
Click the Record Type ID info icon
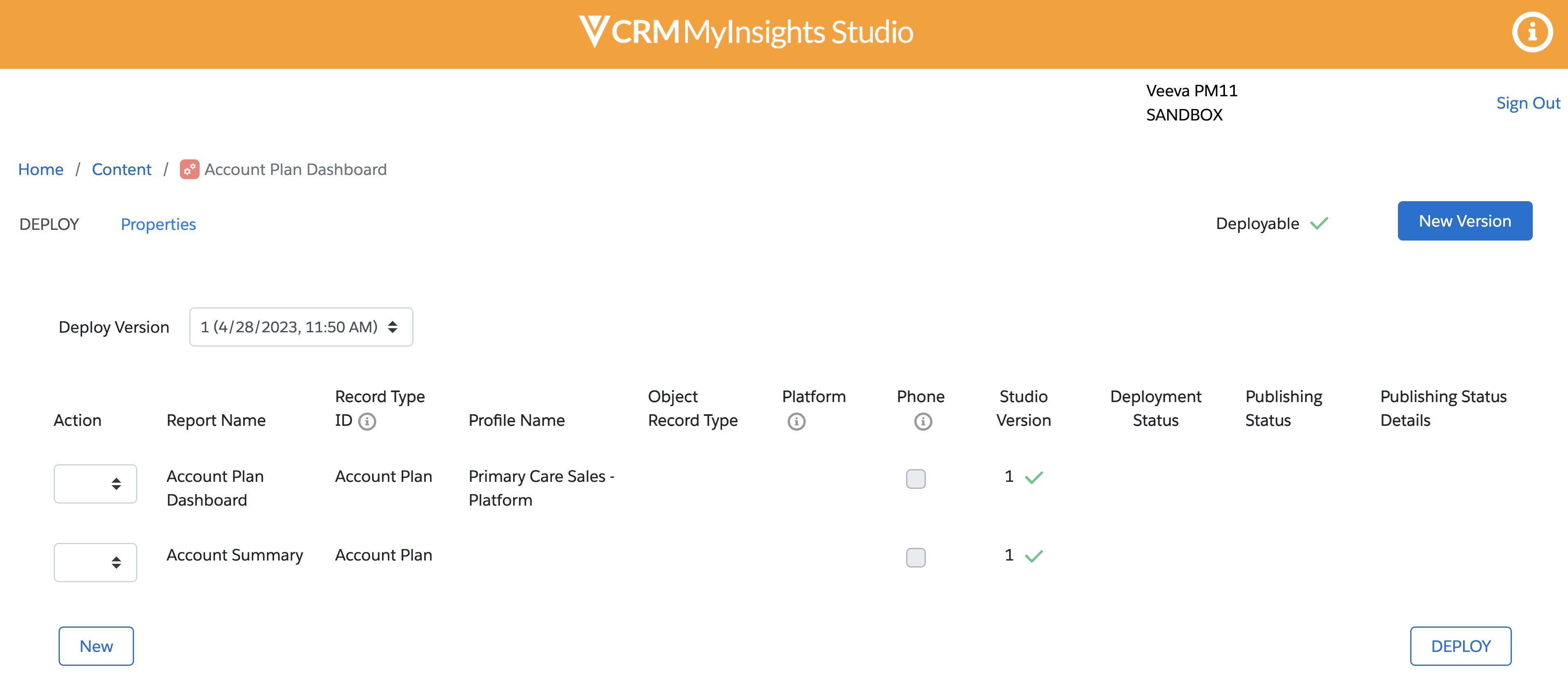coord(367,421)
